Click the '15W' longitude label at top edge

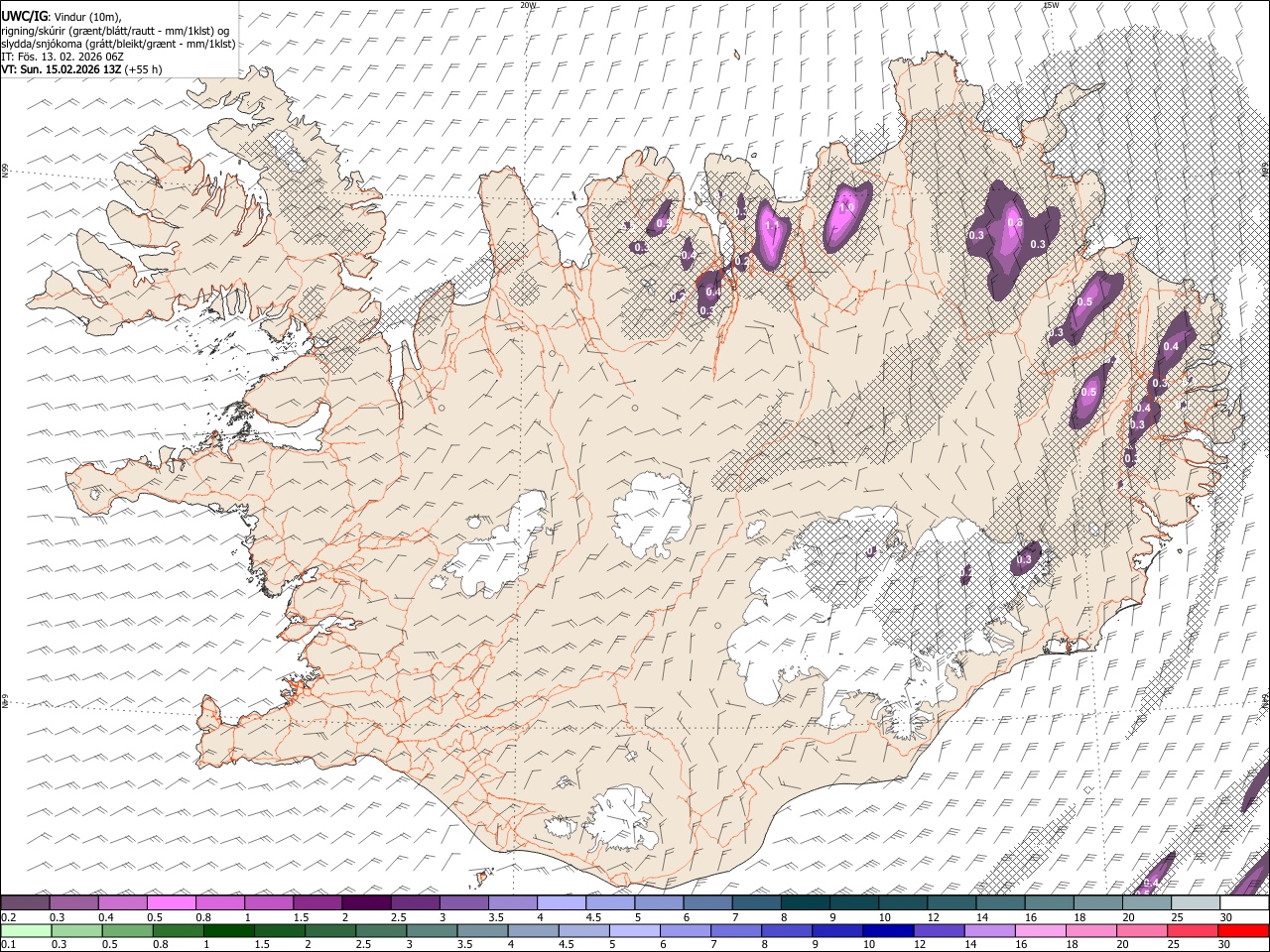point(1051,5)
